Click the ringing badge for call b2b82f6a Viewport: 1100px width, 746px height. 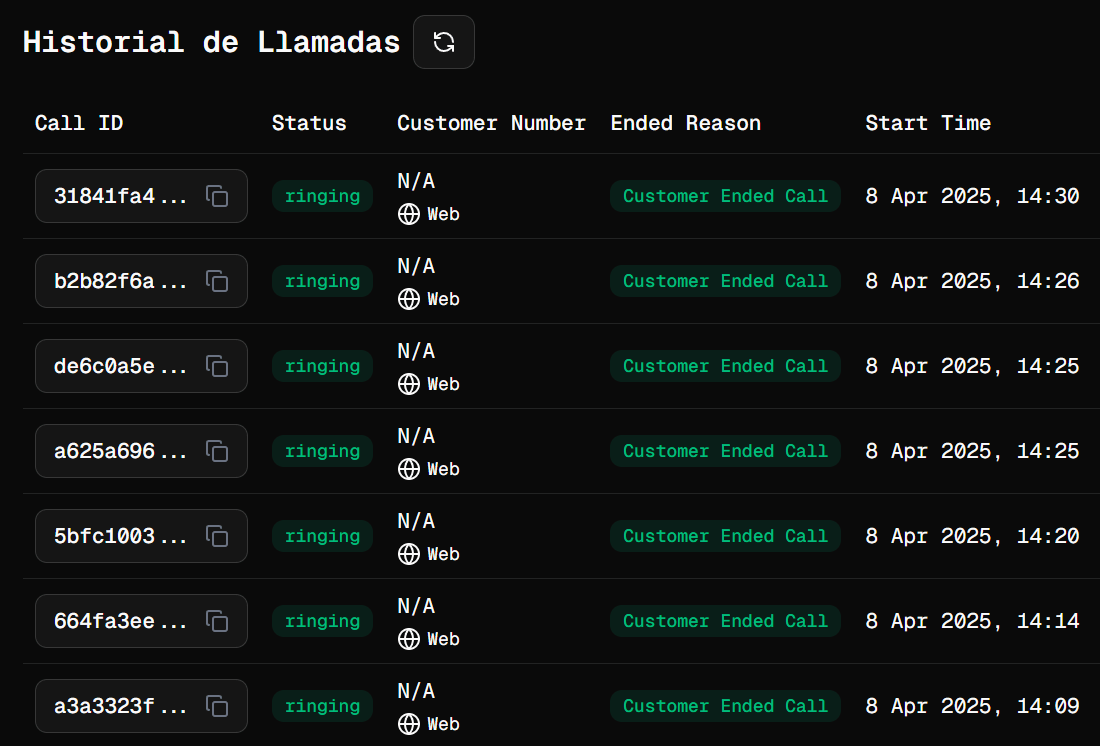pos(322,281)
